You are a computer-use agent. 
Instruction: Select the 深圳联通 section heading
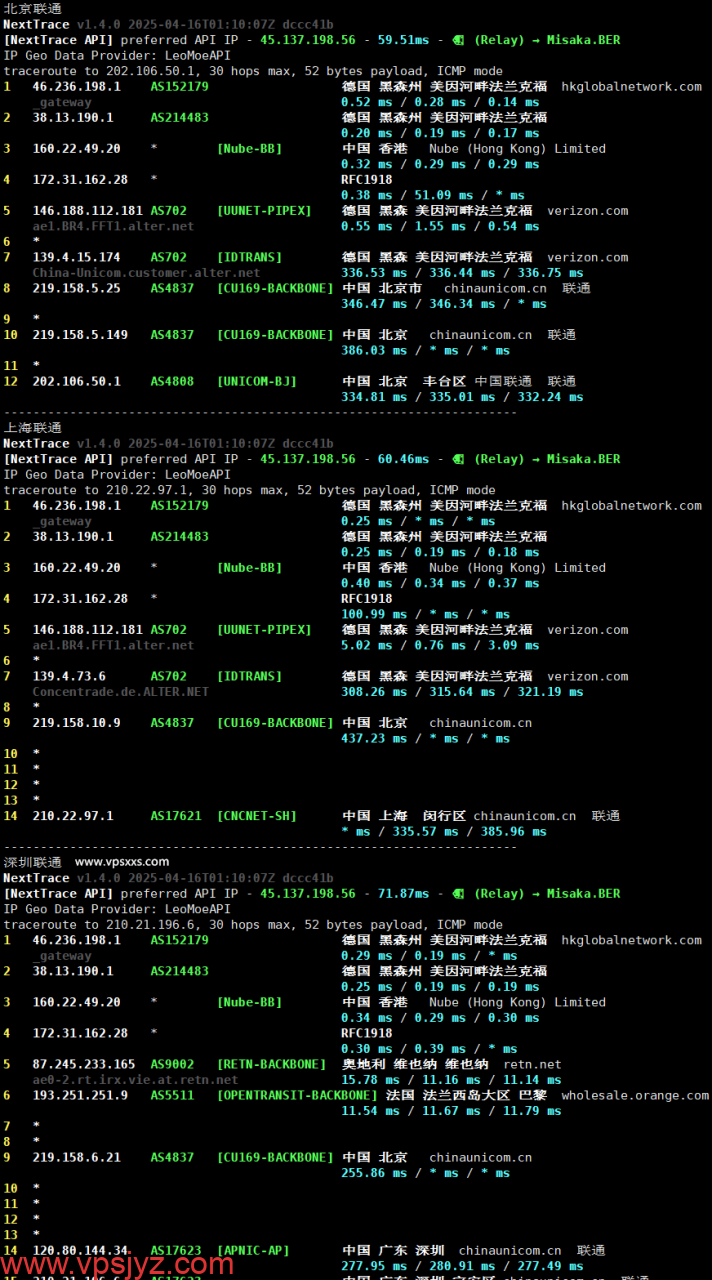(32, 862)
